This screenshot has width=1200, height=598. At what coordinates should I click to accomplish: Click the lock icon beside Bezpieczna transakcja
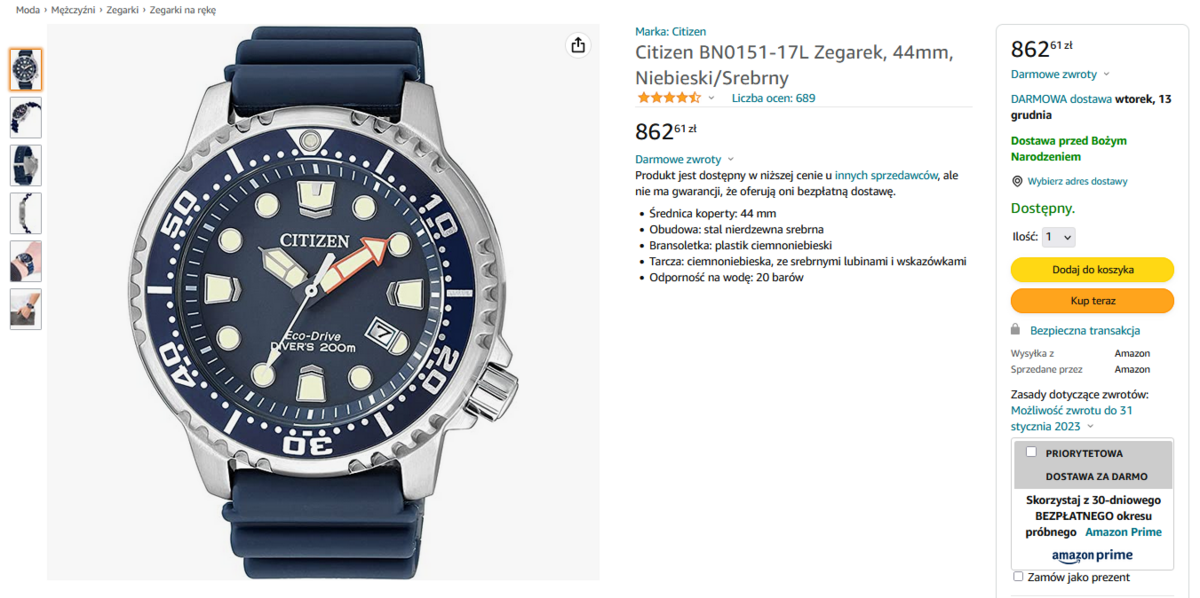pos(1016,329)
